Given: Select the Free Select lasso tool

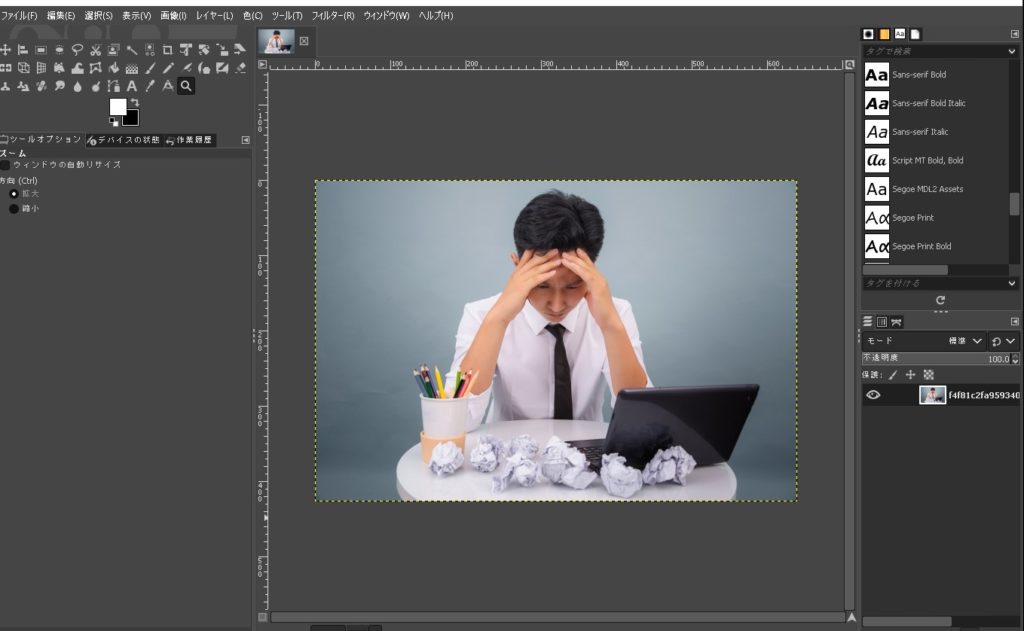Looking at the screenshot, I should point(77,49).
